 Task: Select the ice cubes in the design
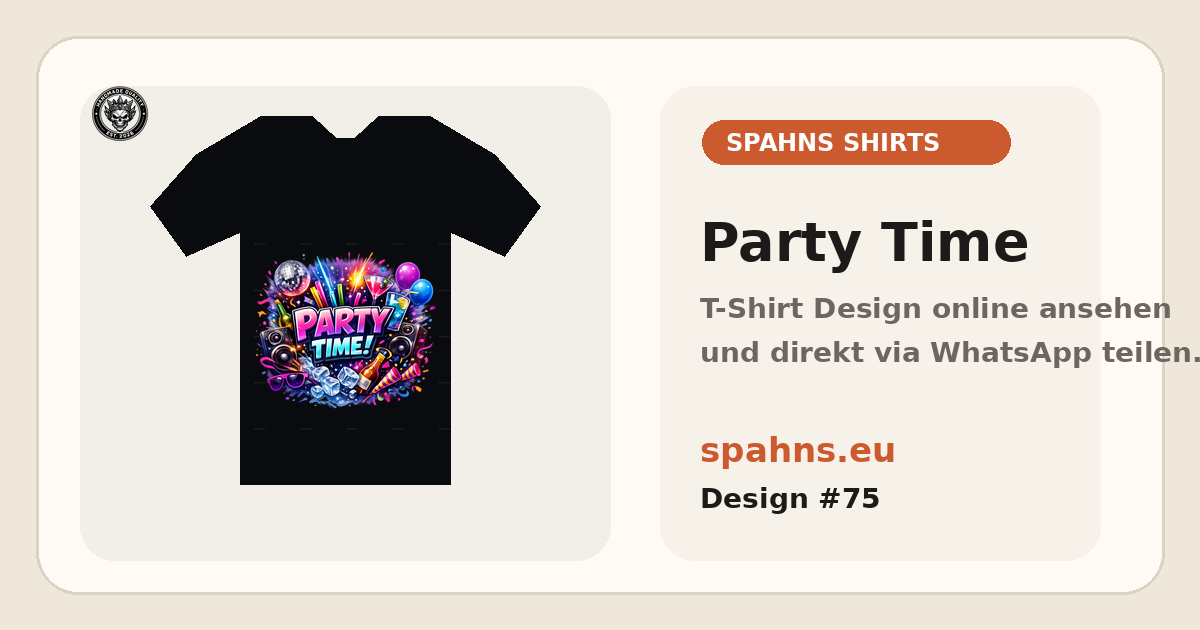coord(332,381)
